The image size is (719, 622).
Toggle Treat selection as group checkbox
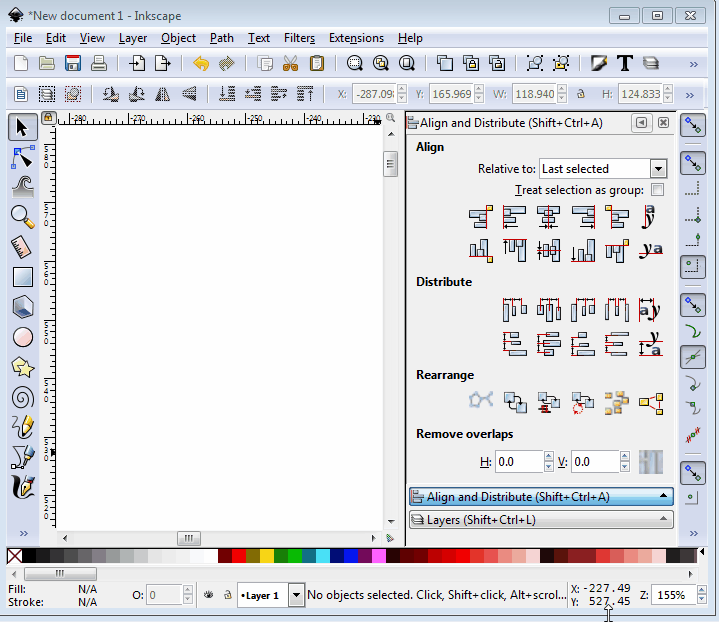(658, 189)
